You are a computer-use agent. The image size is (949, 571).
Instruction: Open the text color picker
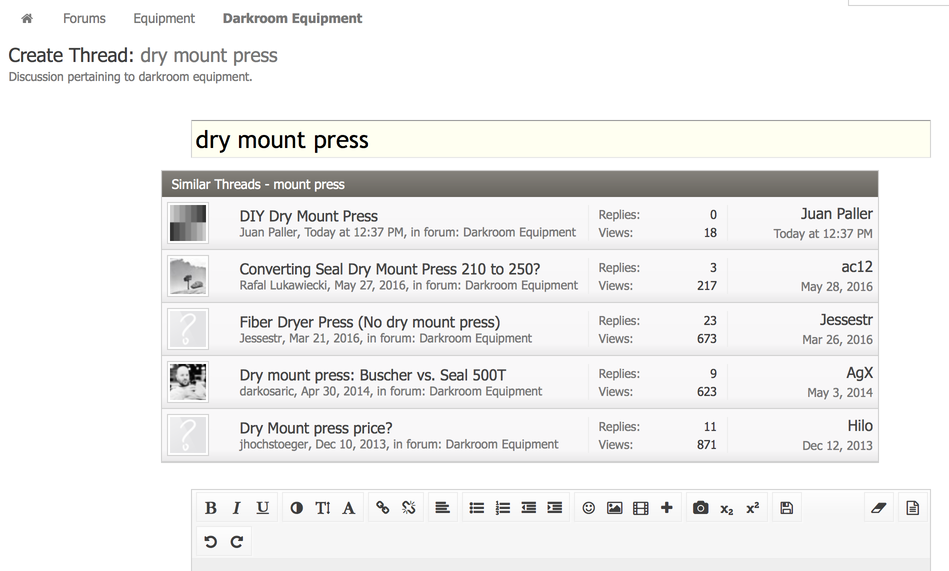(297, 508)
